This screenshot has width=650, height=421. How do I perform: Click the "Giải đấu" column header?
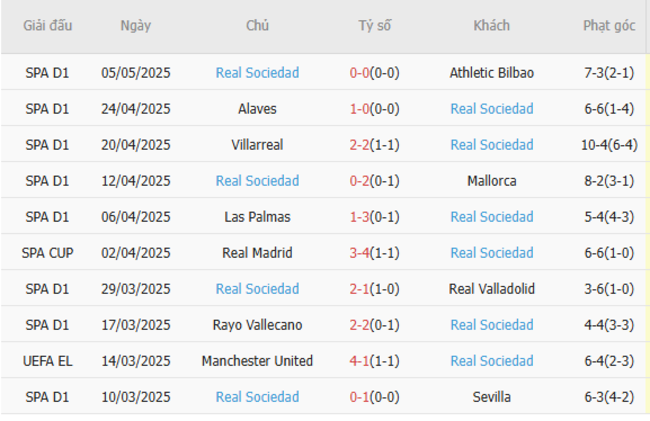click(47, 26)
